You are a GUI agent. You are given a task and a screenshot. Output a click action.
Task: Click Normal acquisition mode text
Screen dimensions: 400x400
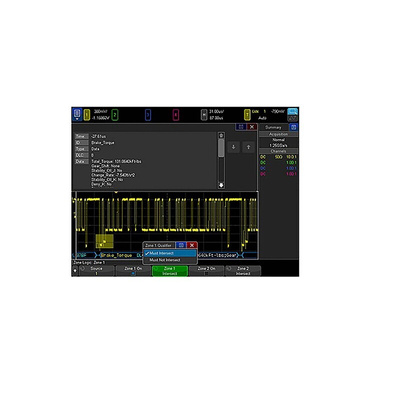(279, 140)
